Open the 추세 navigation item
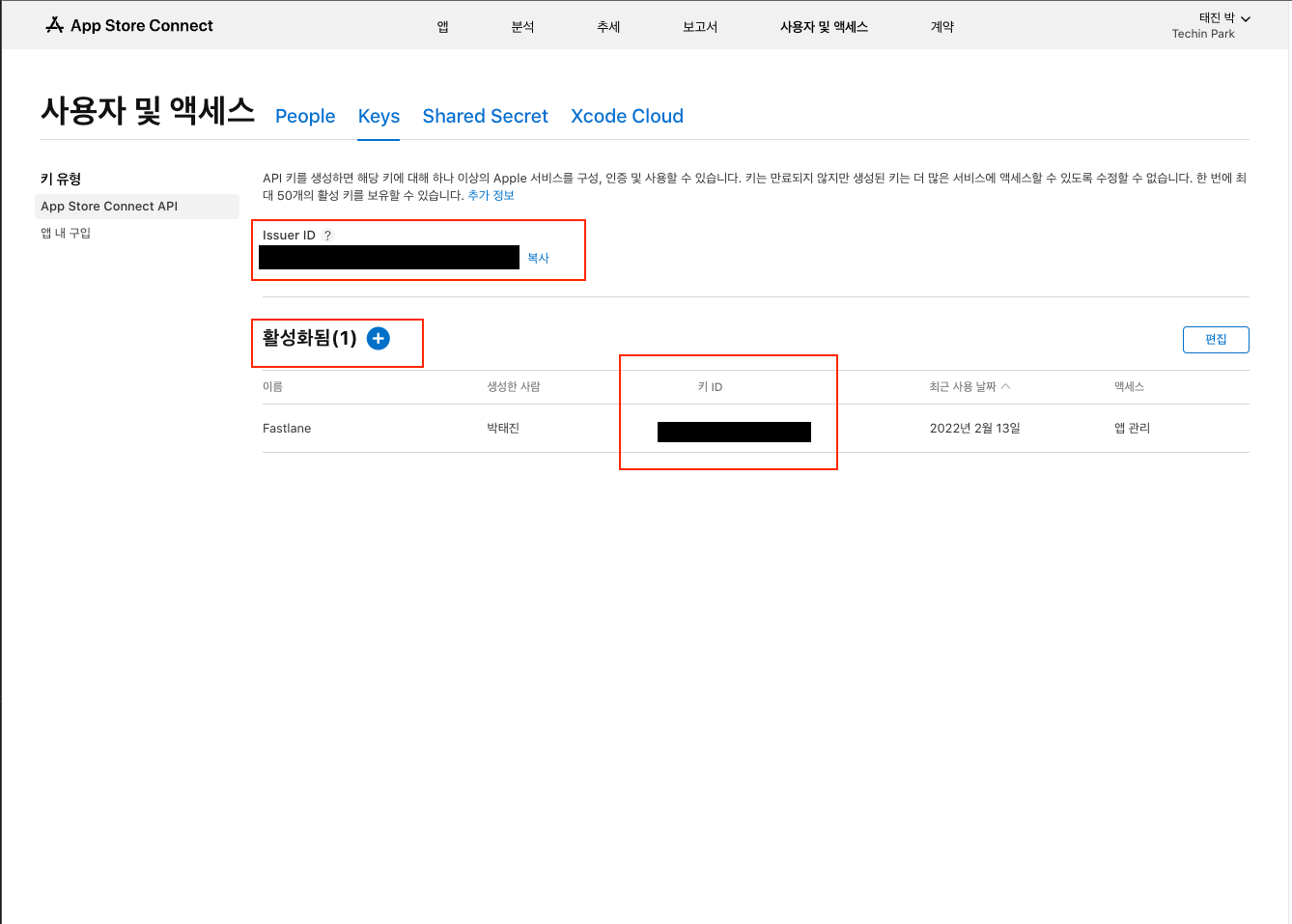1292x924 pixels. [608, 27]
